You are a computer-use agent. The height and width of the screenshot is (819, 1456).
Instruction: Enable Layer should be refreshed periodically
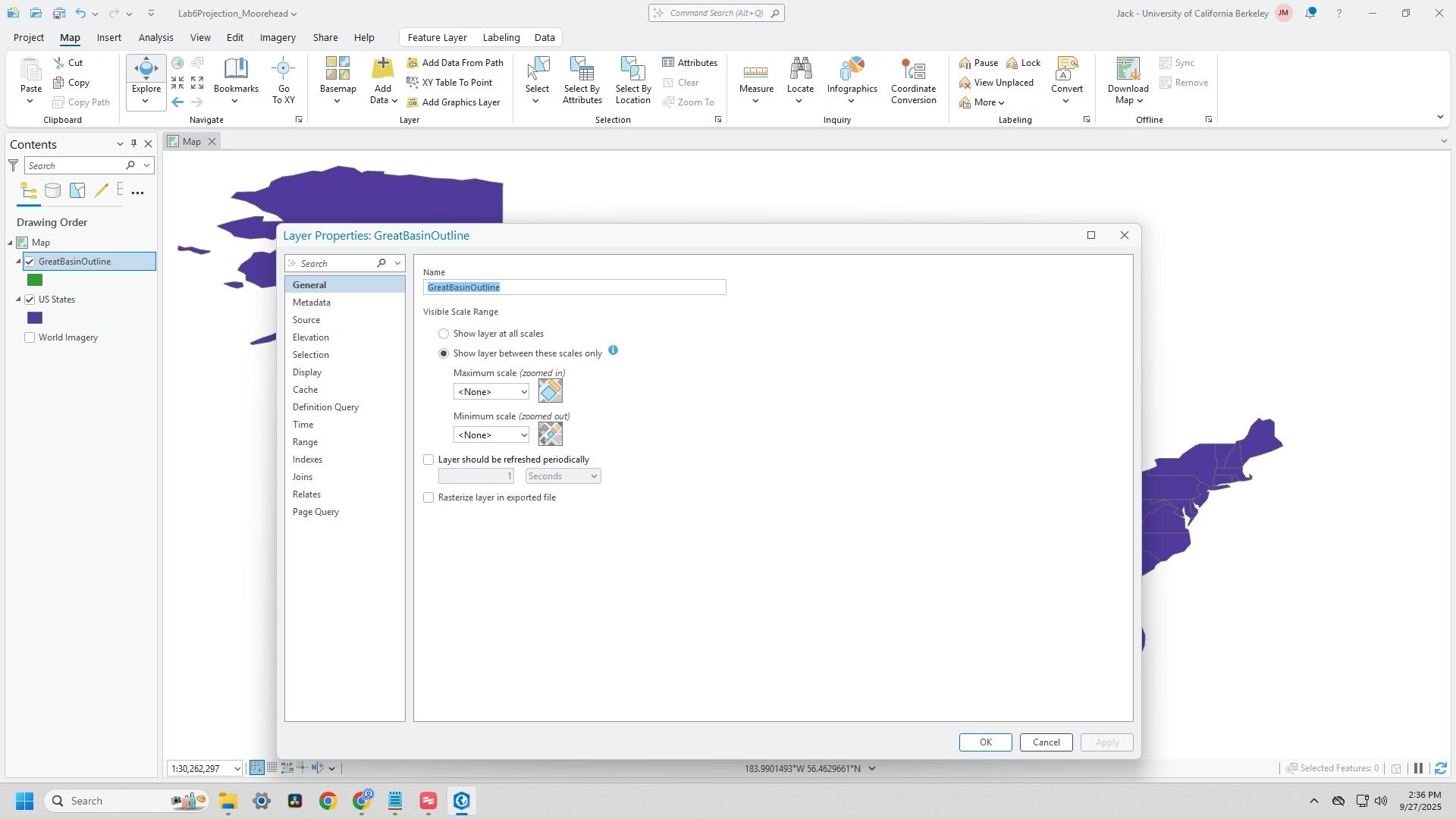point(428,460)
